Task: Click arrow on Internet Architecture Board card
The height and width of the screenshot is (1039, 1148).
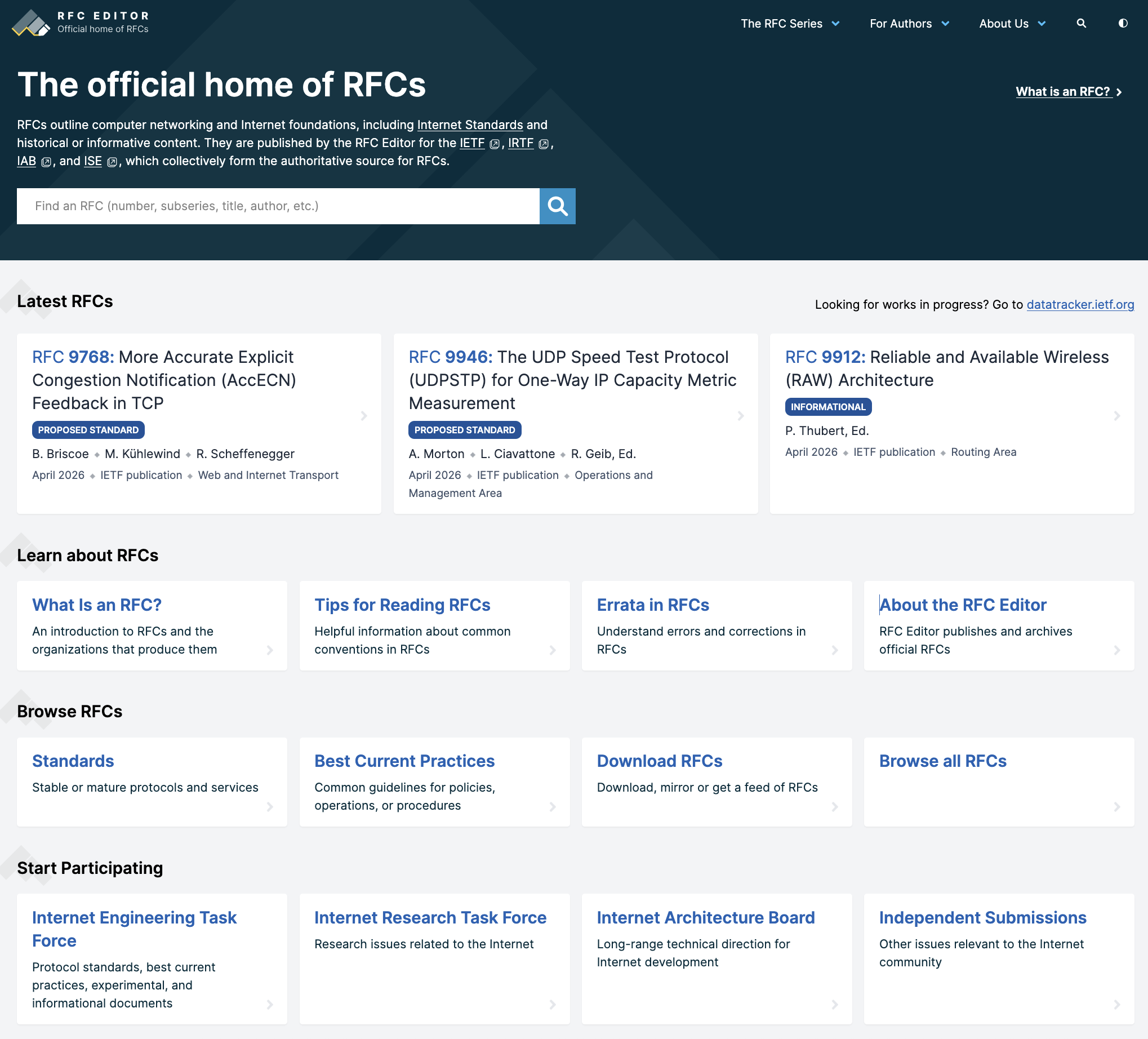Action: (x=835, y=1004)
